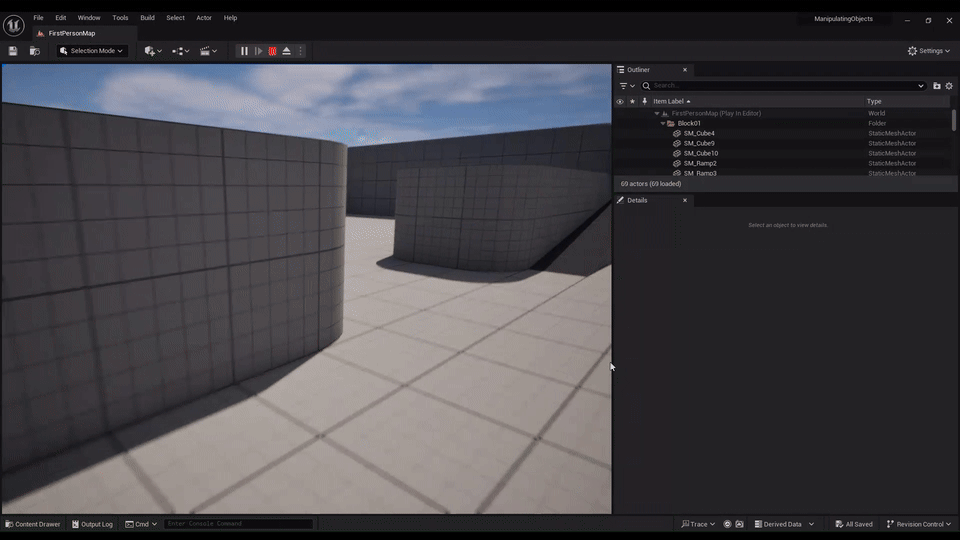Screen dimensions: 960x540
Task: Click the 69 actors status text
Action: 651,184
